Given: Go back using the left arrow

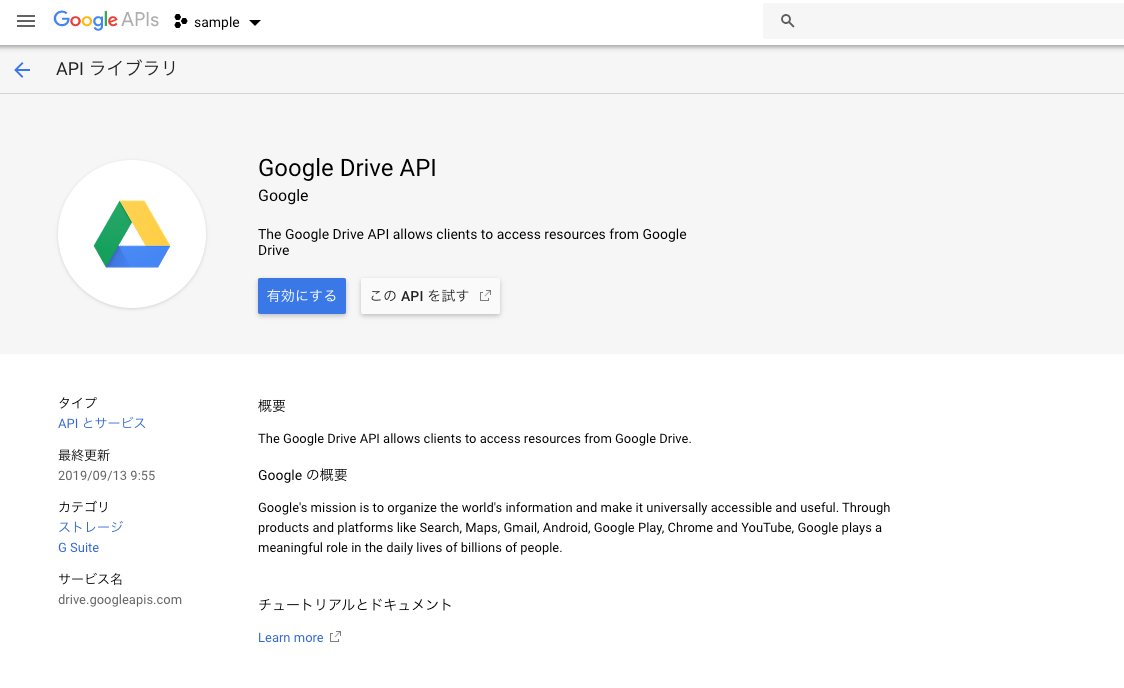Looking at the screenshot, I should (22, 70).
